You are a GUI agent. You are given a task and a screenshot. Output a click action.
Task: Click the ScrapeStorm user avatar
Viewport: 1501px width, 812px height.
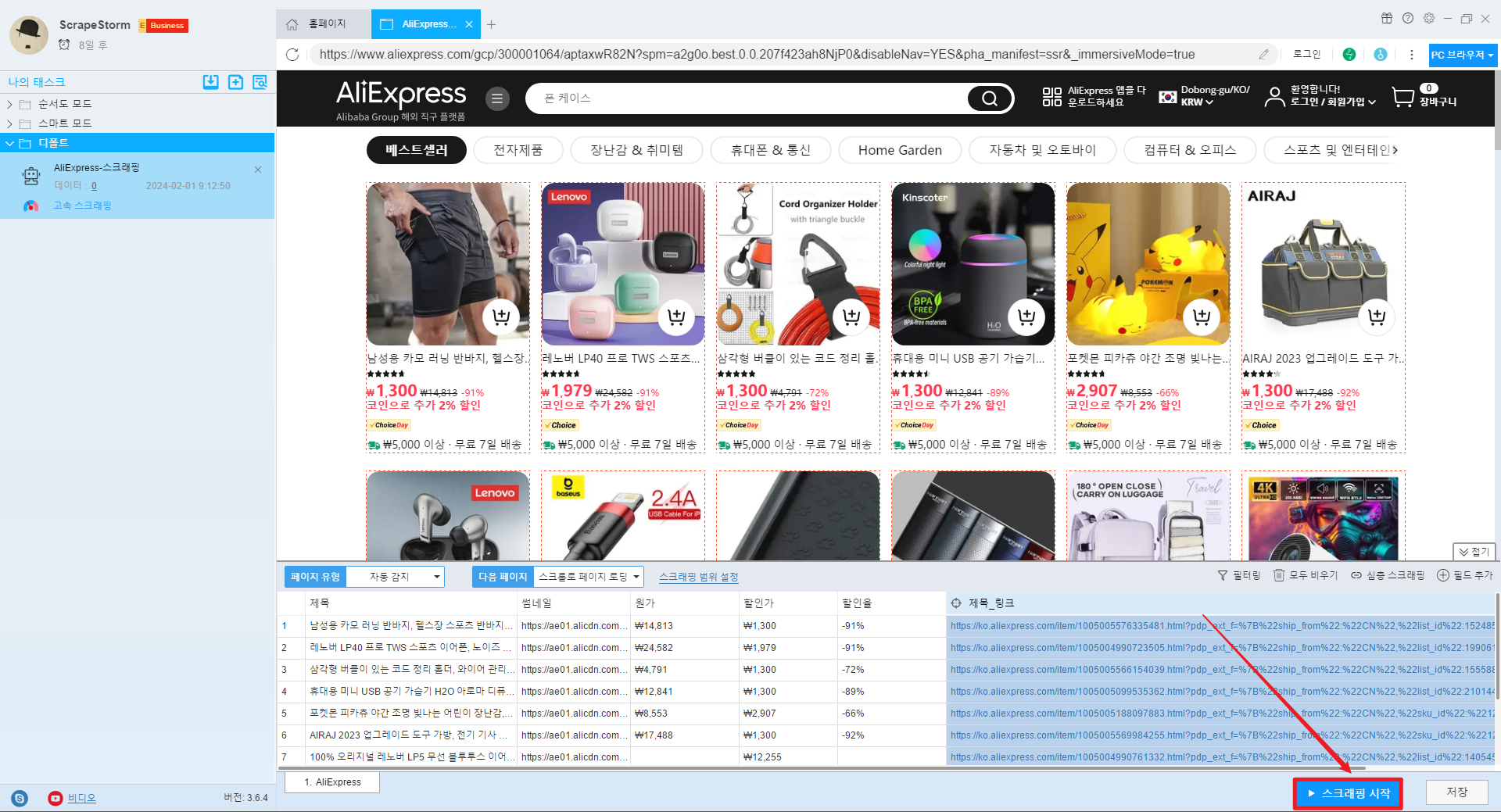click(29, 34)
